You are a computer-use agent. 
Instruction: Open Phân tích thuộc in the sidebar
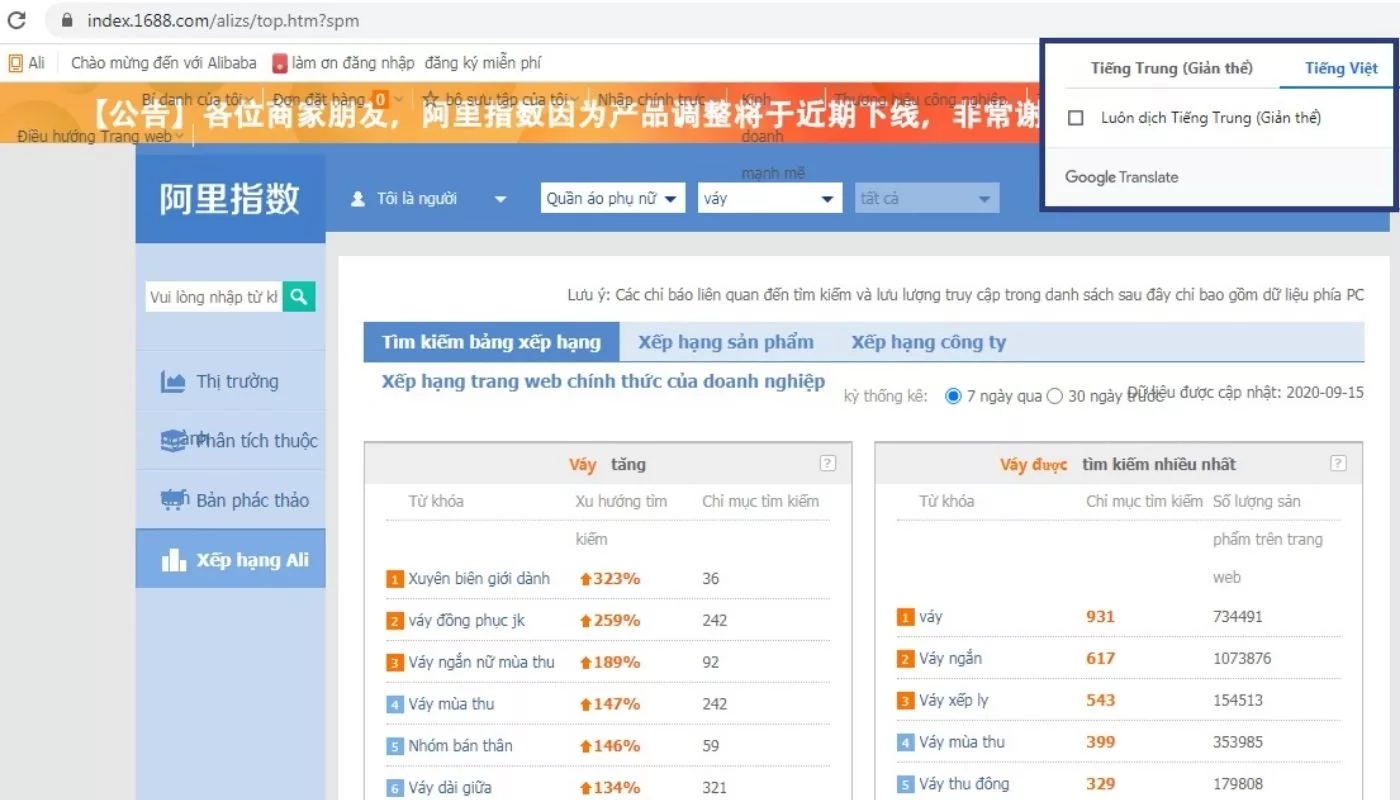231,440
